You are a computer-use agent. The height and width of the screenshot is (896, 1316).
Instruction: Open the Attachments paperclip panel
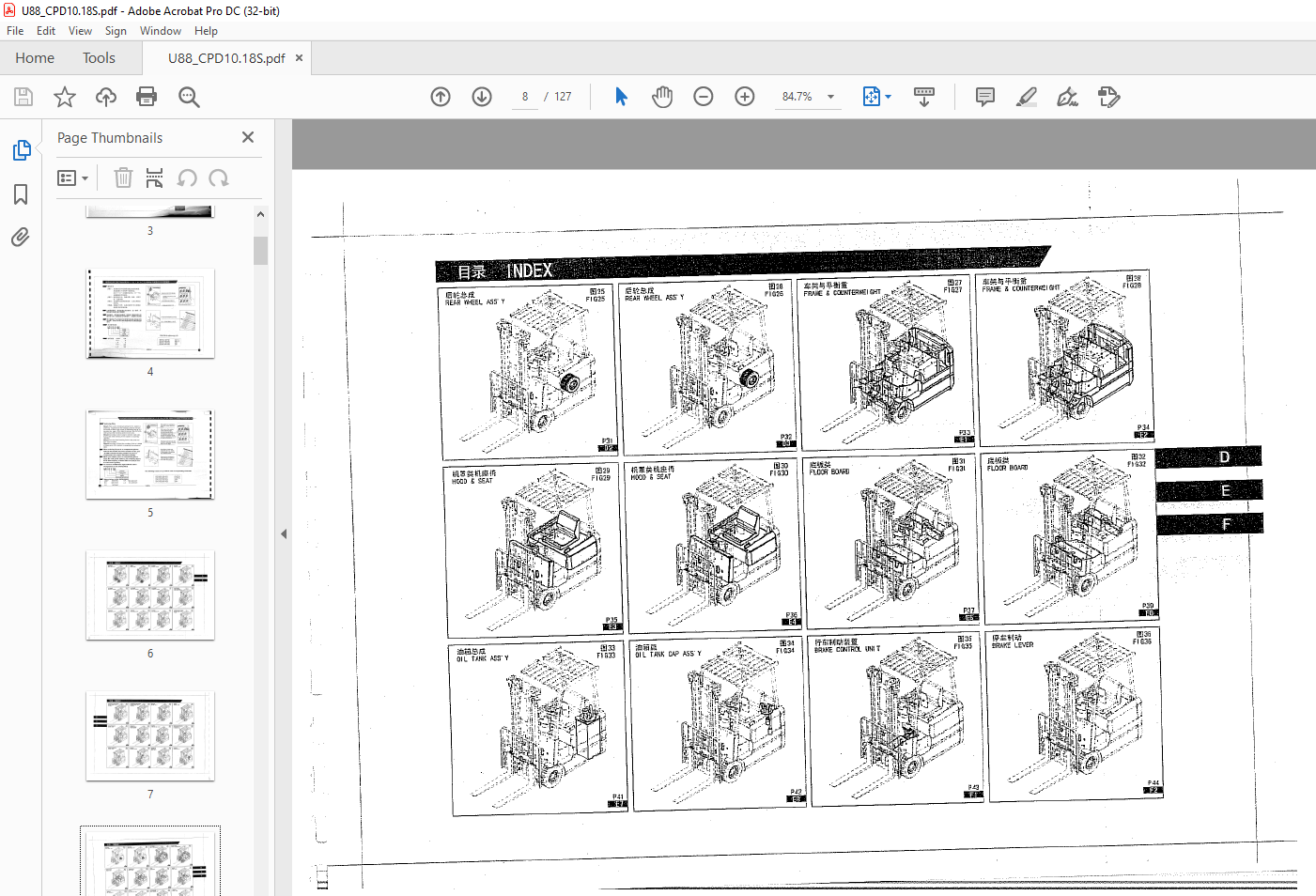coord(21,237)
